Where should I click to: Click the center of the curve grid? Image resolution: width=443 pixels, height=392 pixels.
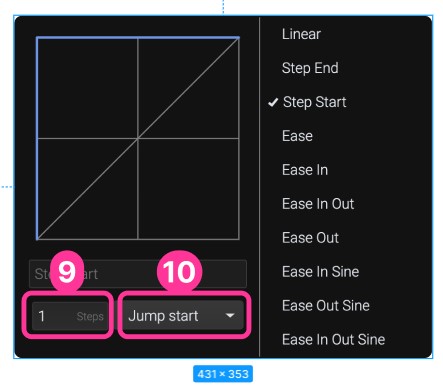(138, 138)
